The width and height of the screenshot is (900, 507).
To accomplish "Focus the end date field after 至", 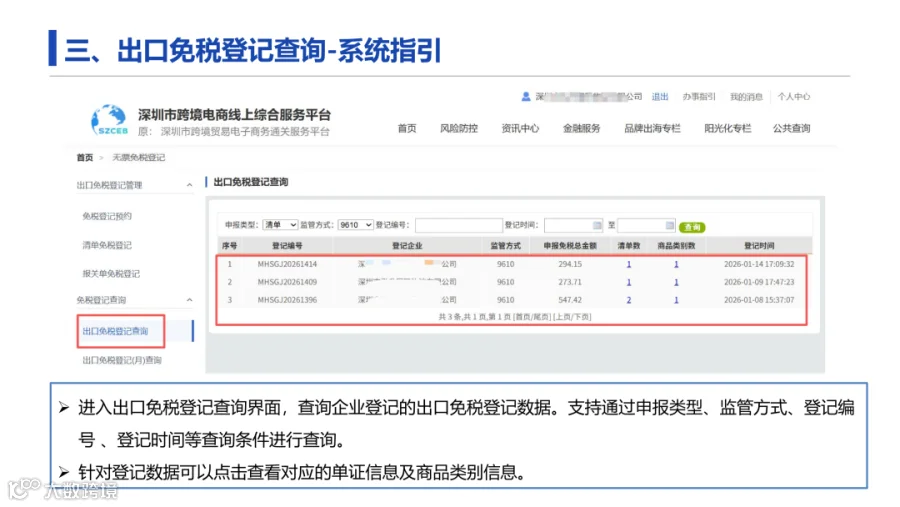I will point(646,225).
